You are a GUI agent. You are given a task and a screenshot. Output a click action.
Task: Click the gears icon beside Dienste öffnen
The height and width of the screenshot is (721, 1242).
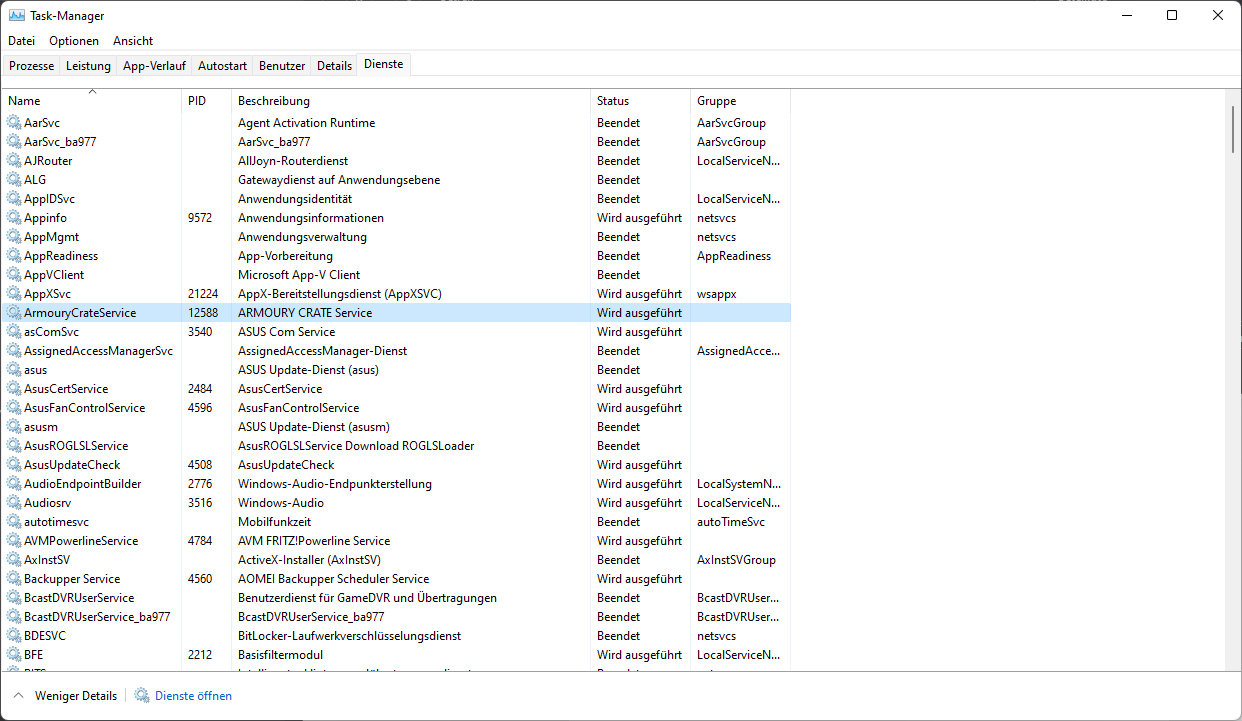click(142, 696)
